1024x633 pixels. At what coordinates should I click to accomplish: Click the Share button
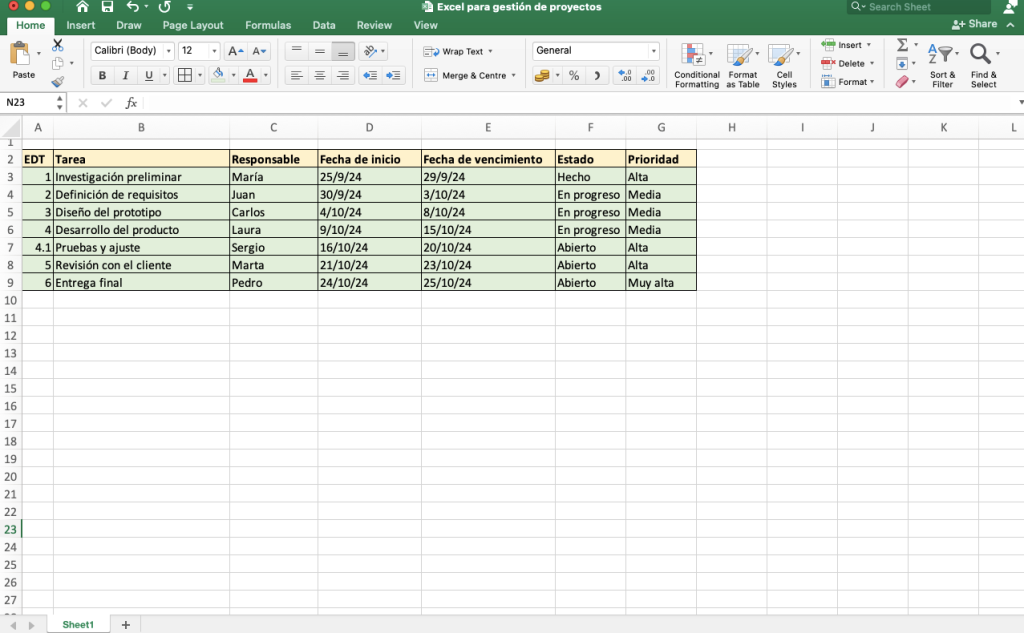tap(975, 24)
